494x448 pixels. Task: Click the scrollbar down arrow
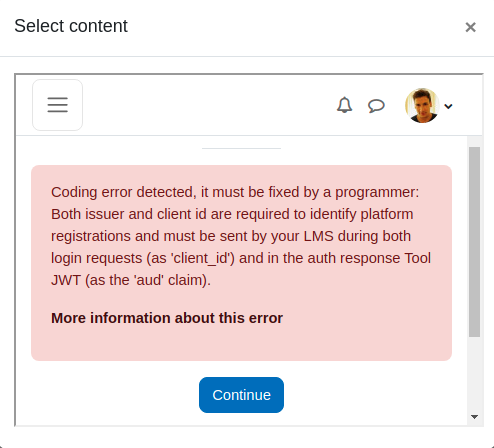(474, 417)
